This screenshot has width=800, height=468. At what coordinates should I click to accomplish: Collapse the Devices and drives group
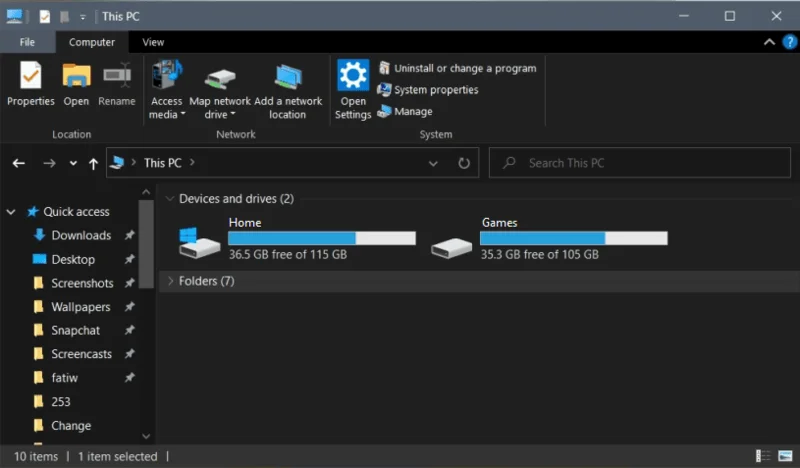point(169,199)
